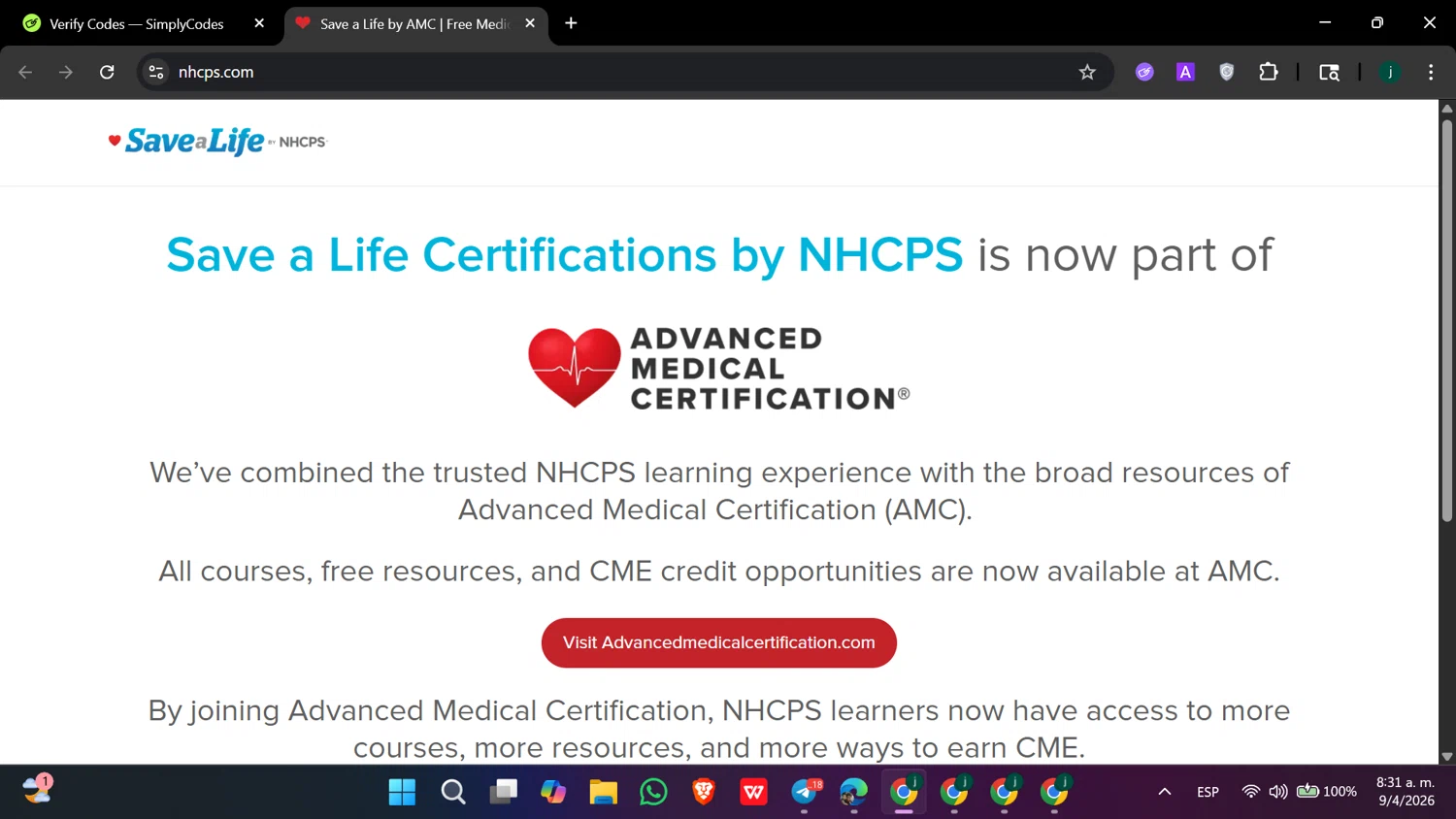Click the 'All courses, free resources' sentence
Screen dimensions: 1456x819
[x=718, y=571]
